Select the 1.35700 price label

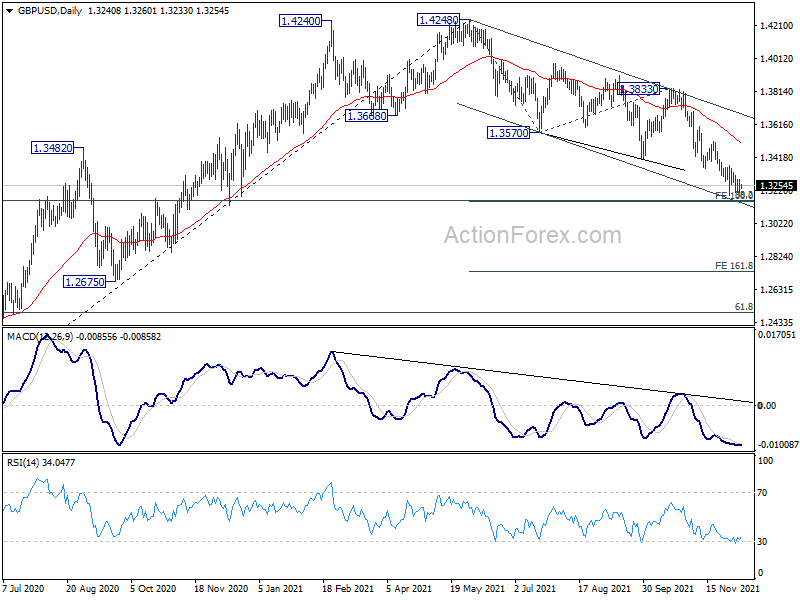508,133
